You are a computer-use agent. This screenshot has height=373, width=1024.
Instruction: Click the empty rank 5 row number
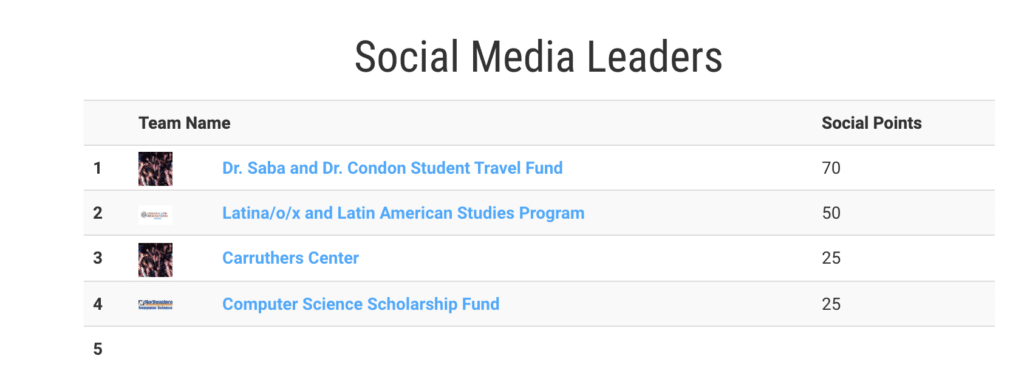click(x=97, y=349)
